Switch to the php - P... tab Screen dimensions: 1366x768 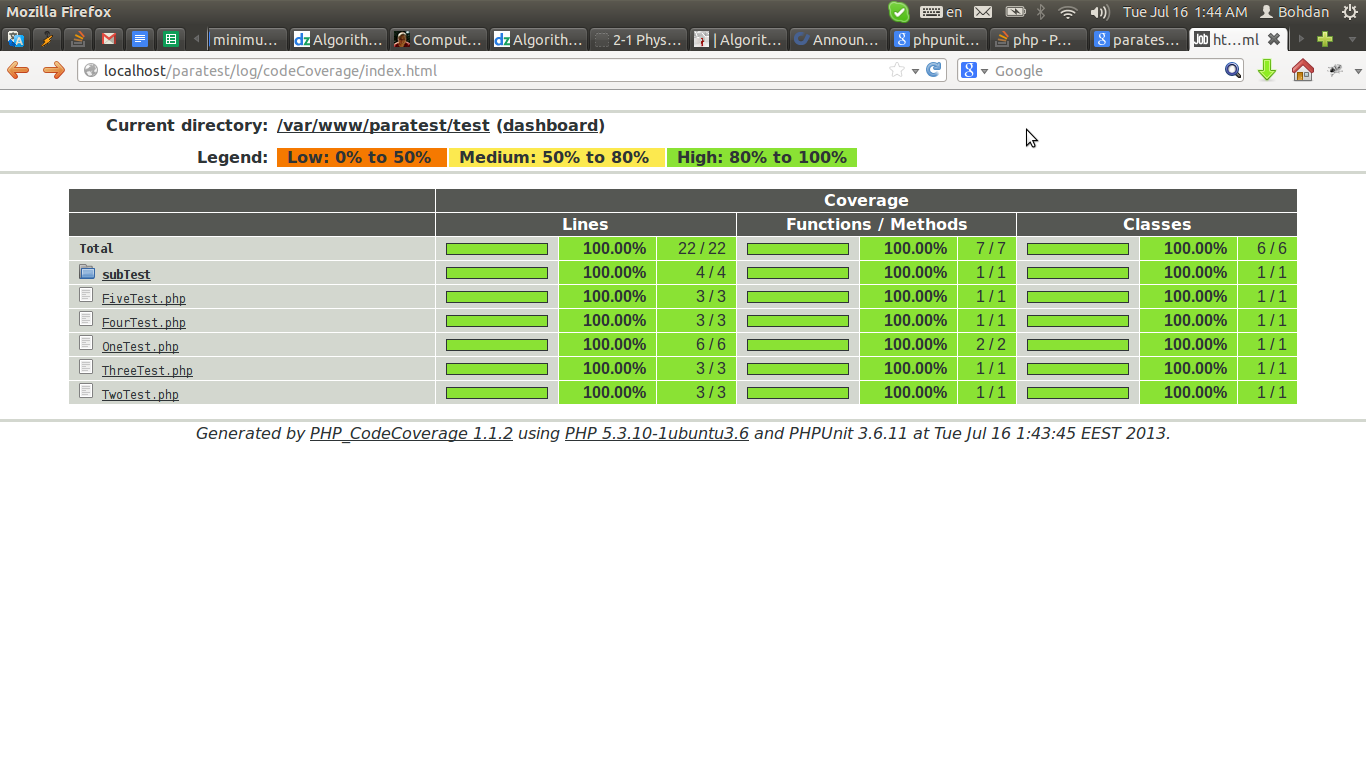pos(1038,39)
